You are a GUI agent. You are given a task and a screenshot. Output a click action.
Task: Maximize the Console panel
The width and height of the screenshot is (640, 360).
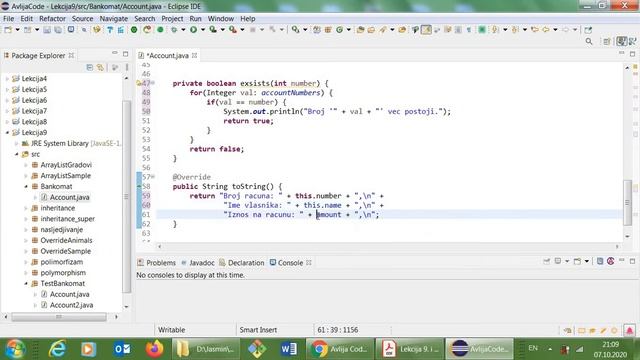coord(633,261)
